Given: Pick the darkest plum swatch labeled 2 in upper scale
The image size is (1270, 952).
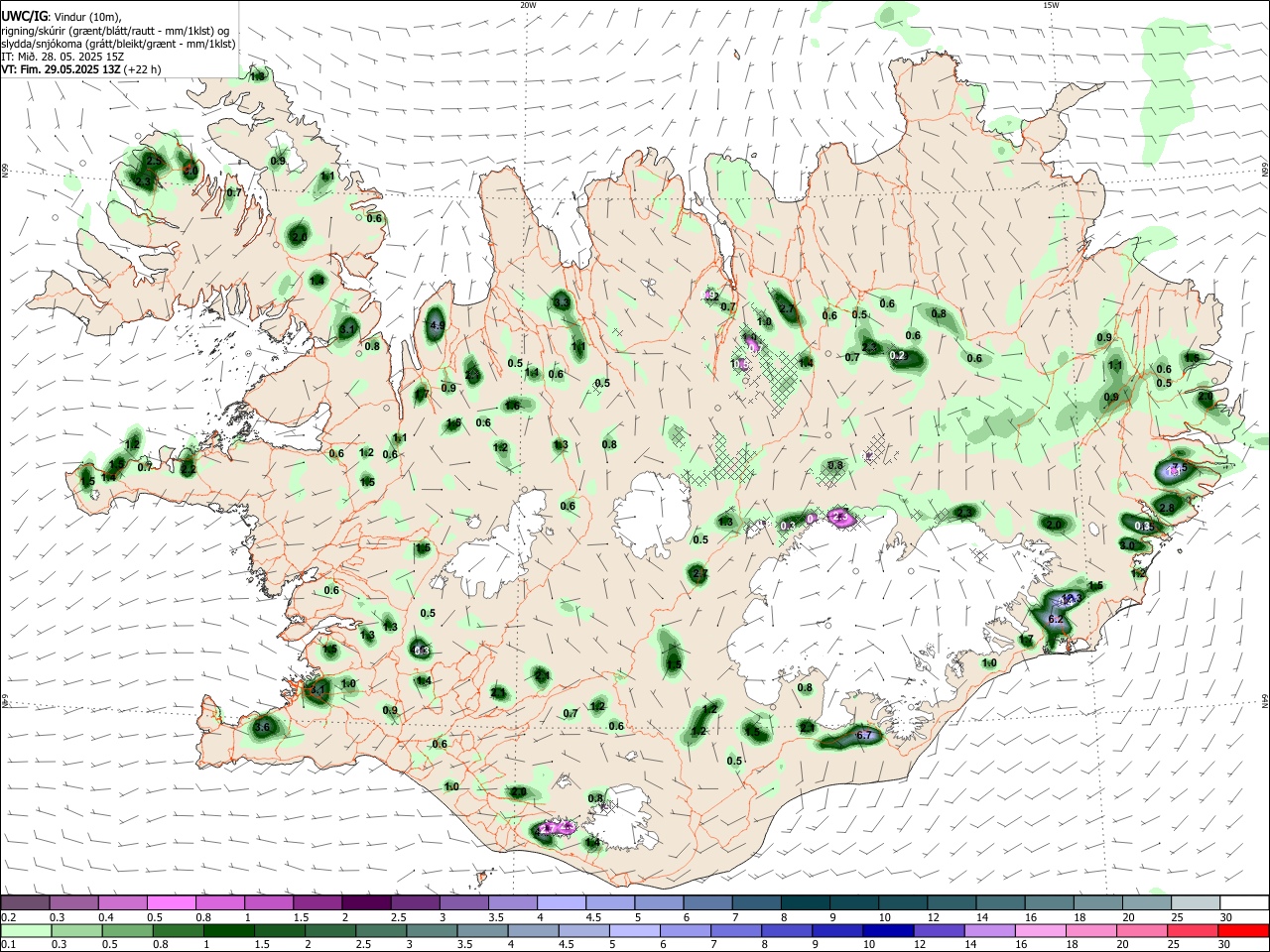Looking at the screenshot, I should [366, 903].
